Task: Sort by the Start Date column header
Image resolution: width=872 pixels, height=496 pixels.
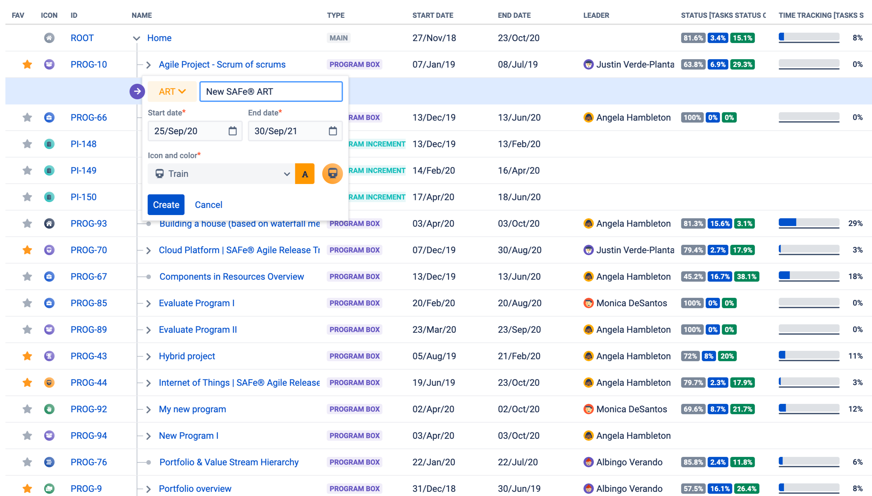Action: [x=432, y=16]
